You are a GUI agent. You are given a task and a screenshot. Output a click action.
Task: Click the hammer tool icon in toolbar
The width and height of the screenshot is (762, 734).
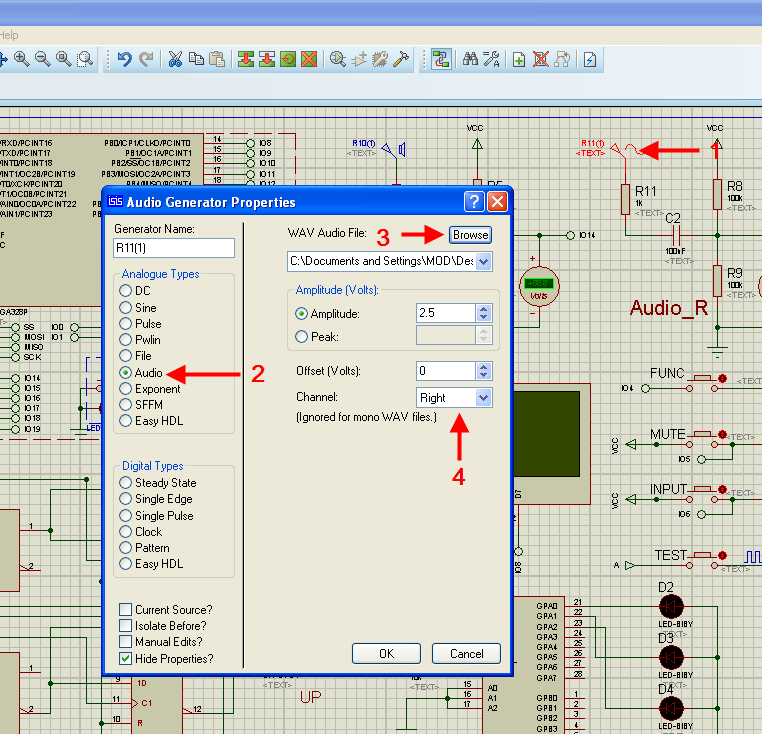401,59
